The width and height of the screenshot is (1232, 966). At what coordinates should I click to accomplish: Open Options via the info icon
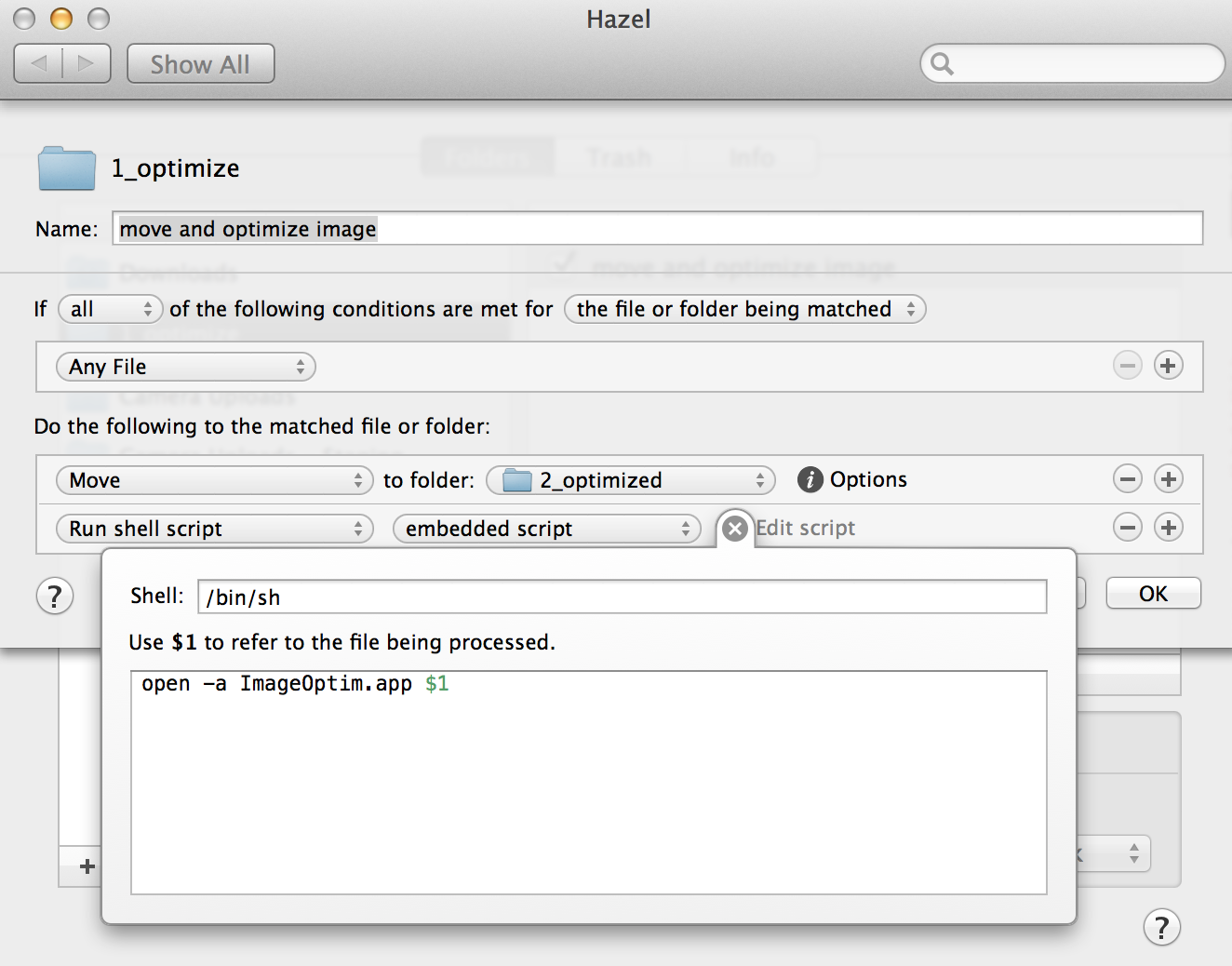[x=810, y=479]
